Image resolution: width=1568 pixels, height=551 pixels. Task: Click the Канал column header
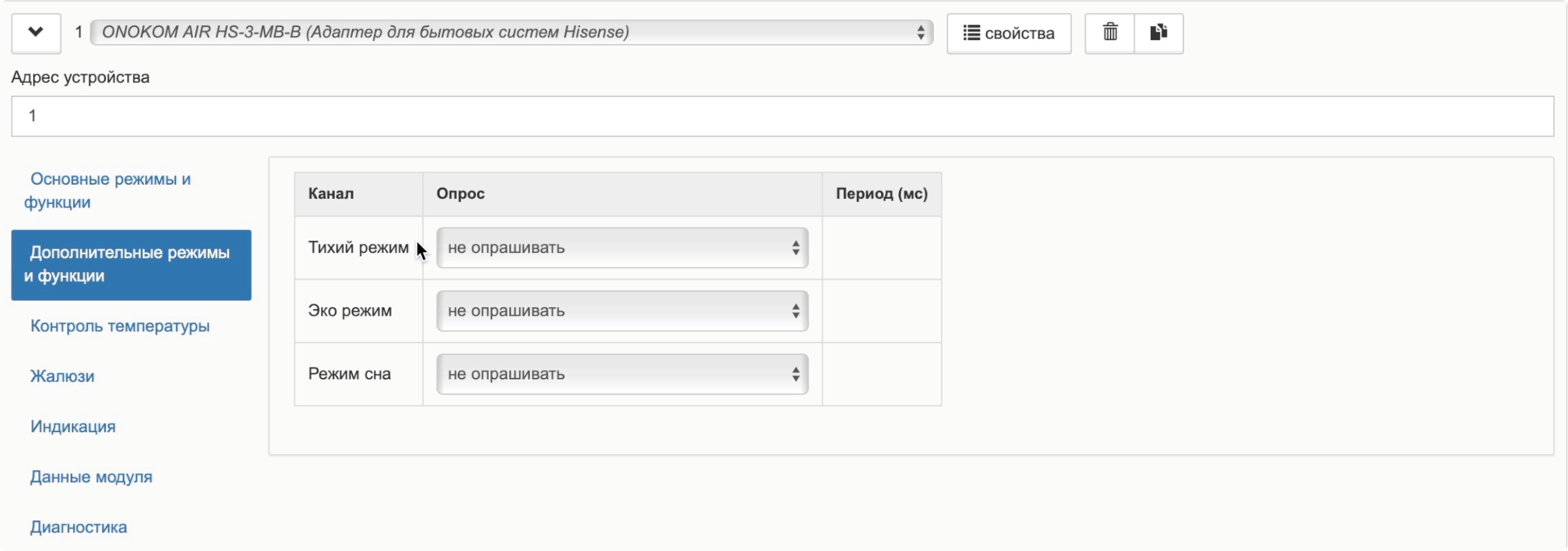tap(331, 194)
